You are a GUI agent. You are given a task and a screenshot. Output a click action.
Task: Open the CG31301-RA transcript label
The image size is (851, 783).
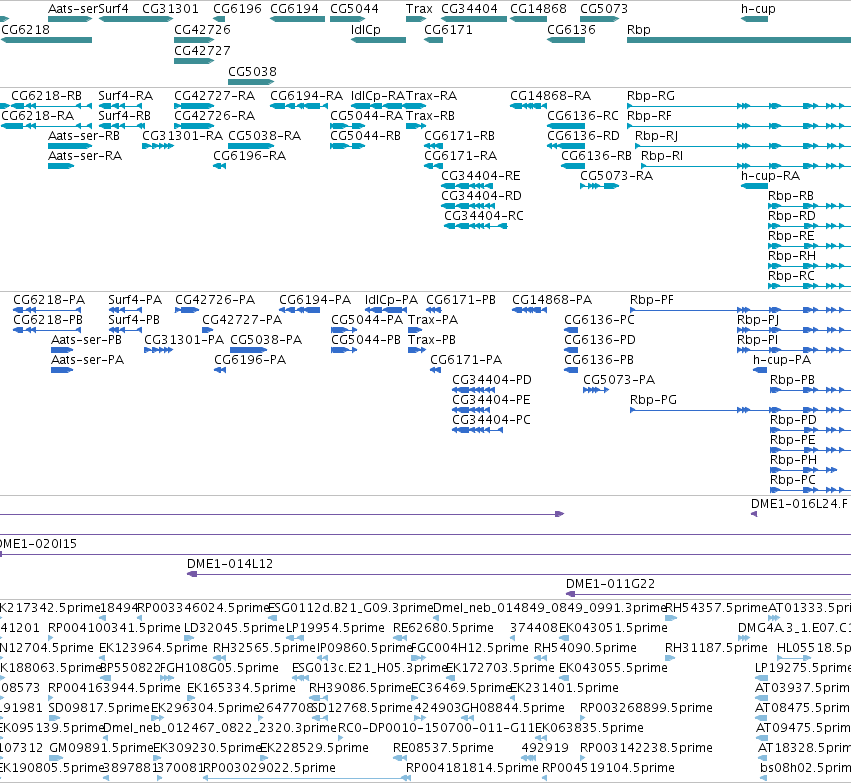(x=182, y=136)
